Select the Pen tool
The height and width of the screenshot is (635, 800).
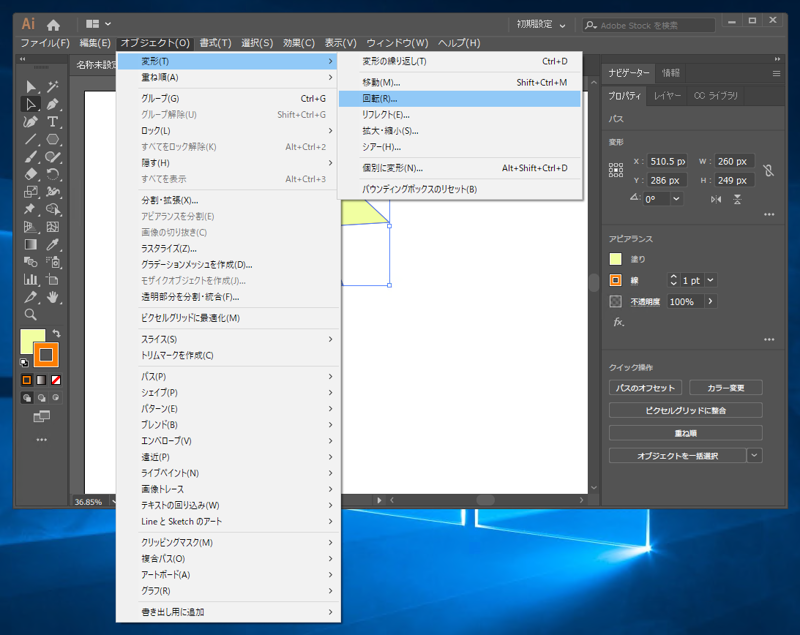(x=53, y=104)
